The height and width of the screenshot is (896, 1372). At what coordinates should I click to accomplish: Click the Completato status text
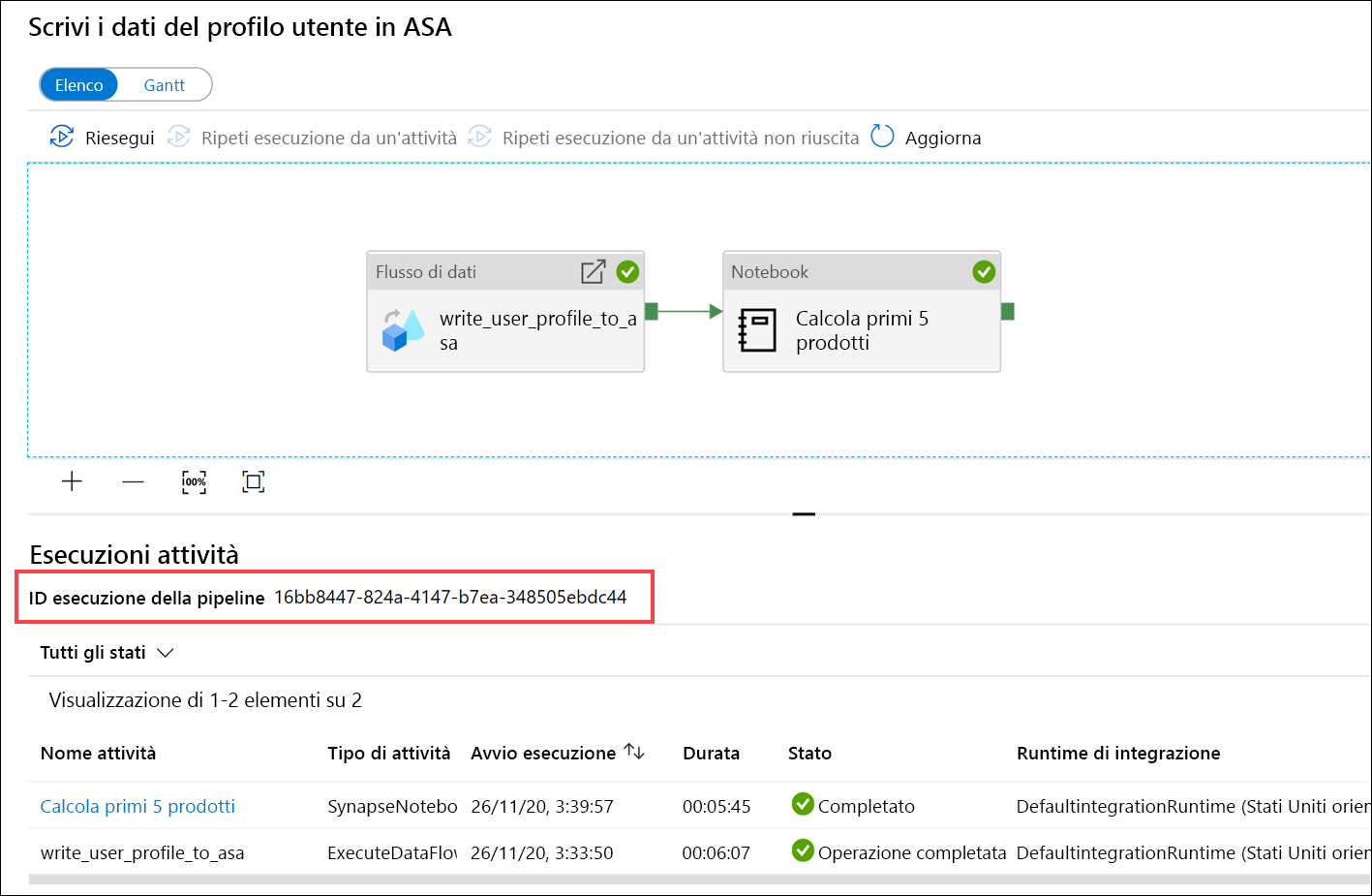pos(867,806)
